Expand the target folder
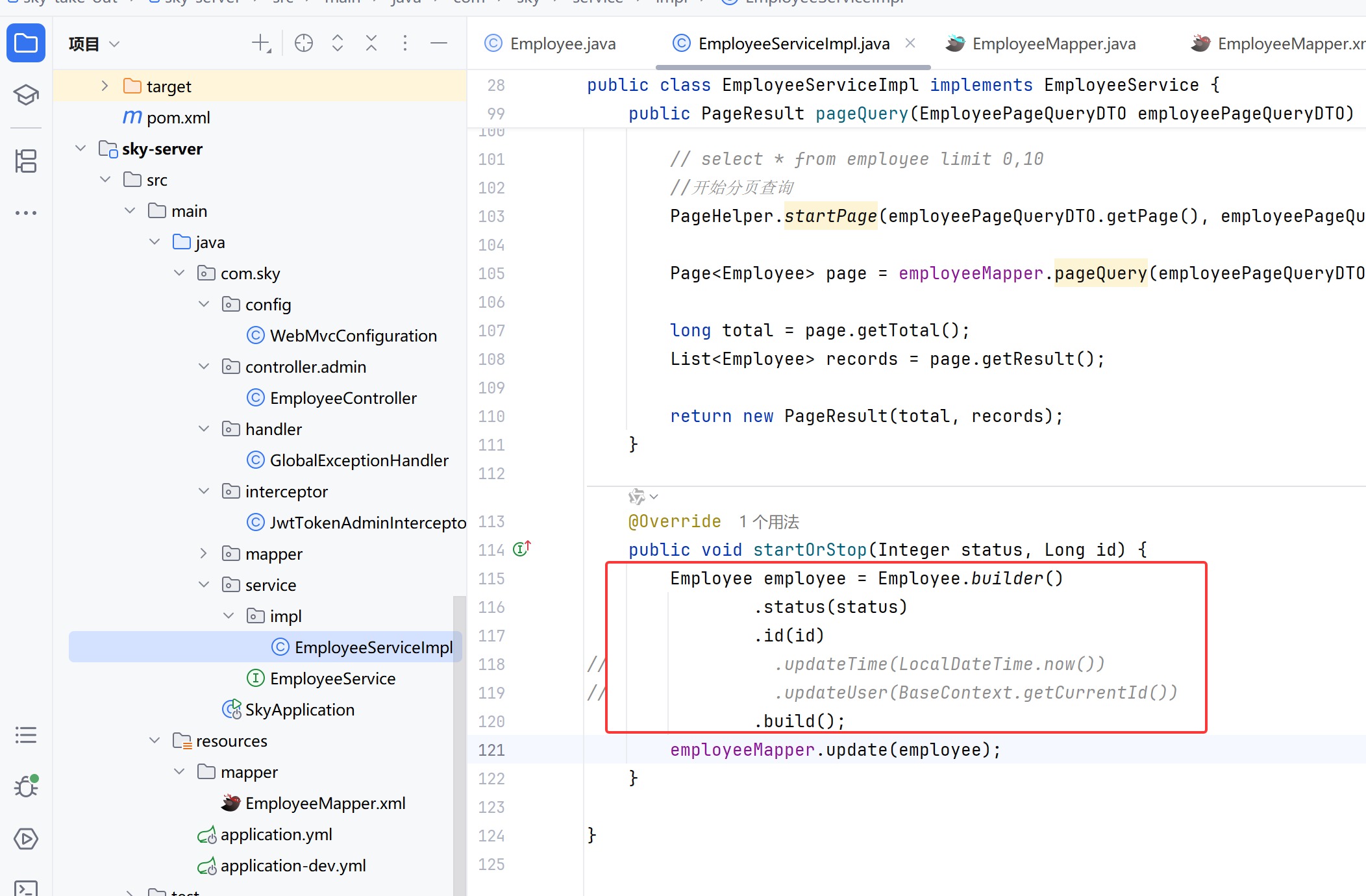 click(x=105, y=86)
